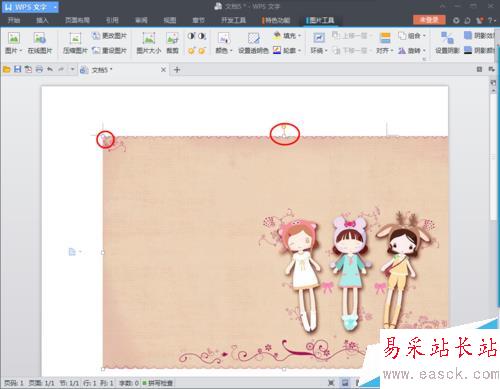The image size is (500, 389).
Task: Open Shadow Color (阴影颜色) swatch
Action: (x=479, y=50)
